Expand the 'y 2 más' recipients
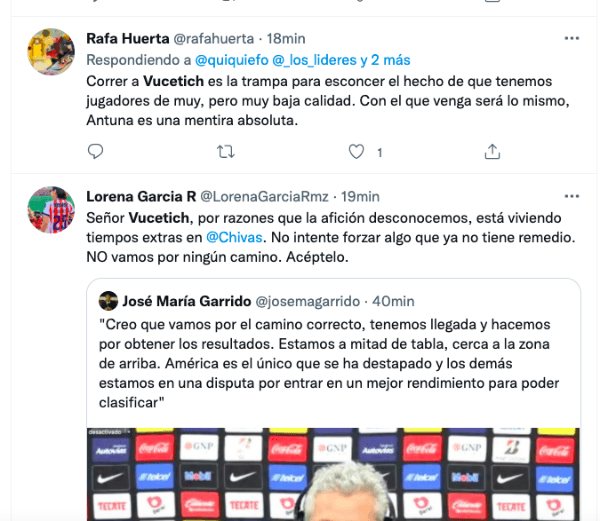Viewport: 600px width, 521px height. click(385, 60)
